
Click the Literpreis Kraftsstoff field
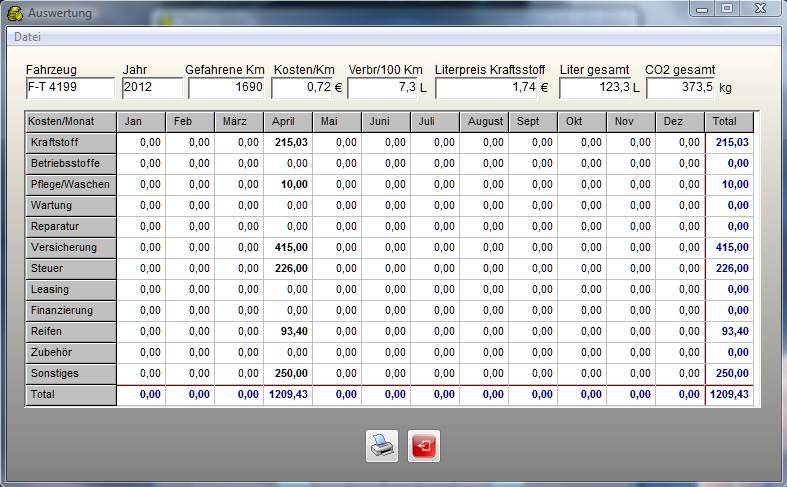486,88
